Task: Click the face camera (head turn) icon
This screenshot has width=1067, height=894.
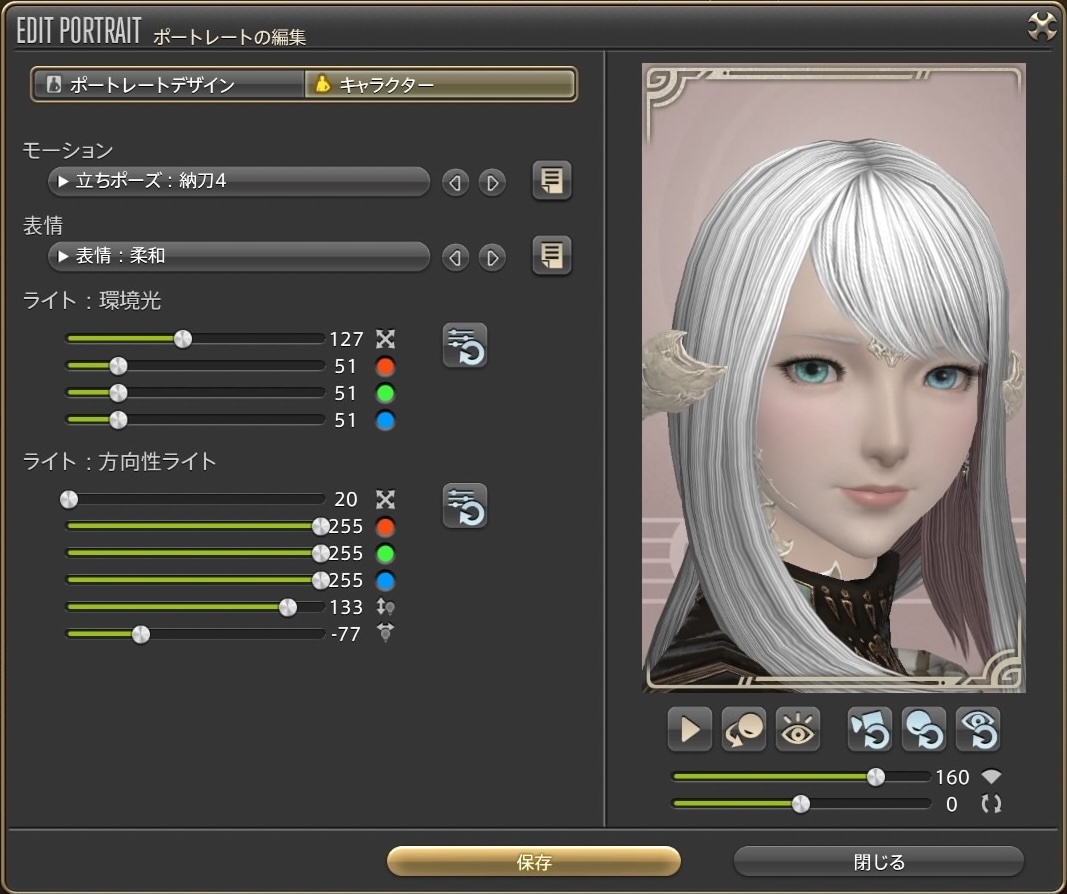Action: [x=744, y=729]
